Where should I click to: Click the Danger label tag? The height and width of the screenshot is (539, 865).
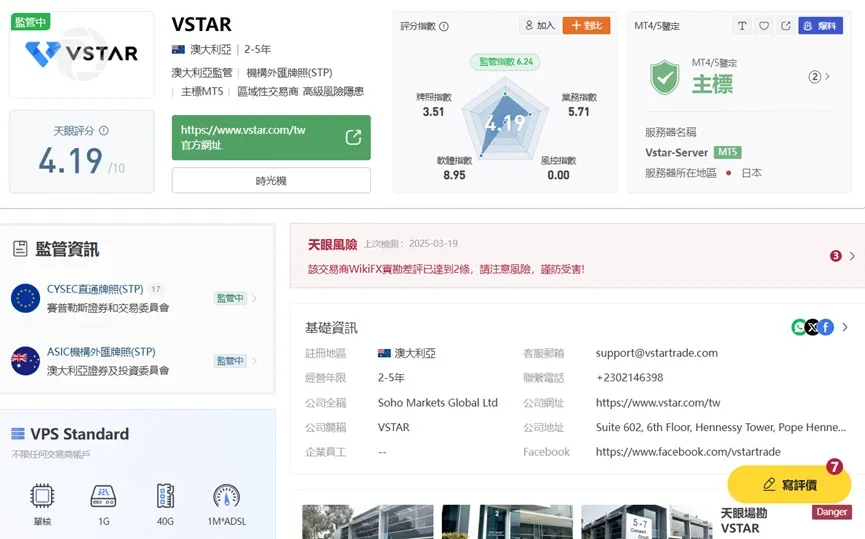[x=831, y=511]
